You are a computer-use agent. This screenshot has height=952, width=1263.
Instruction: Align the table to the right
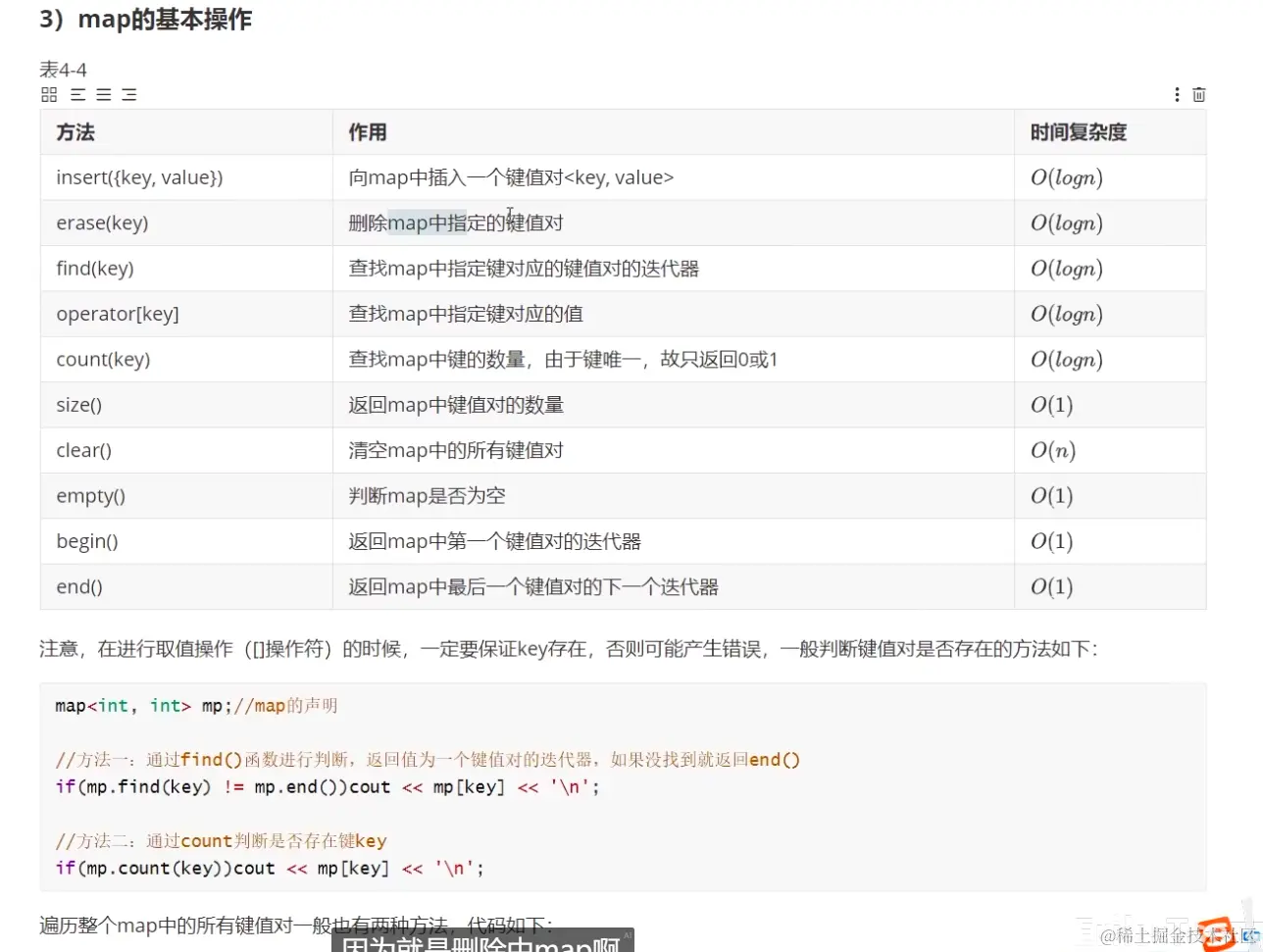129,95
